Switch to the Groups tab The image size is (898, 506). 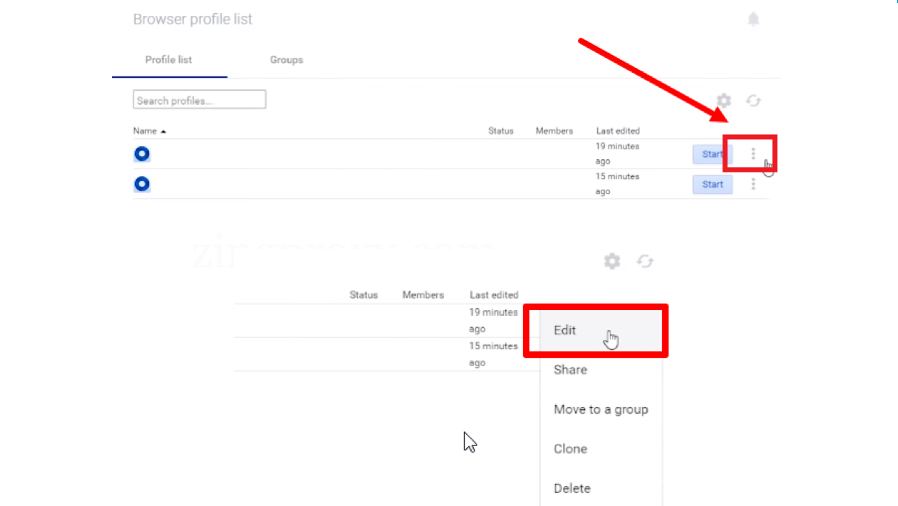tap(286, 60)
